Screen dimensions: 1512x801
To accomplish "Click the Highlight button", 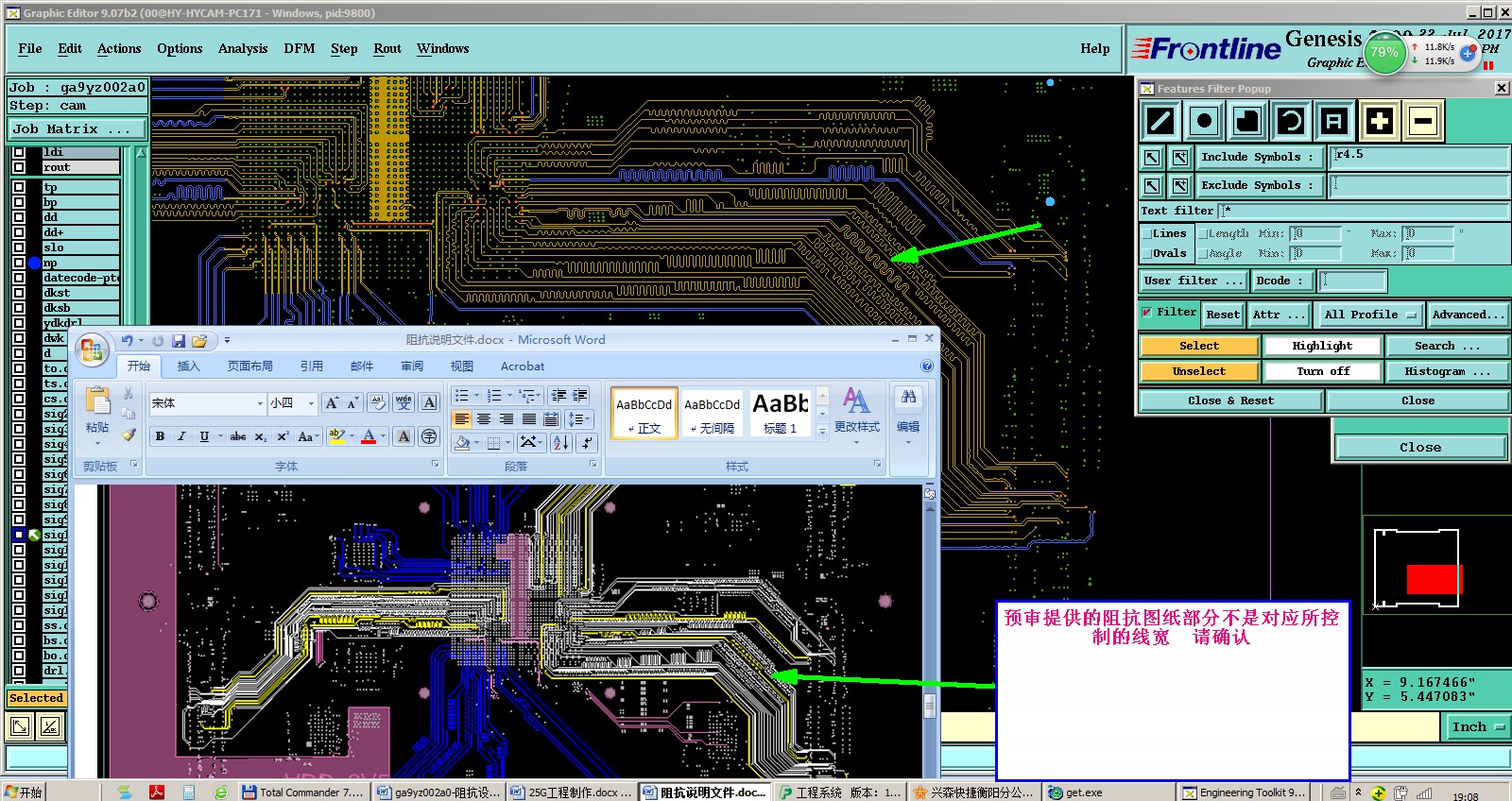I will 1322,346.
